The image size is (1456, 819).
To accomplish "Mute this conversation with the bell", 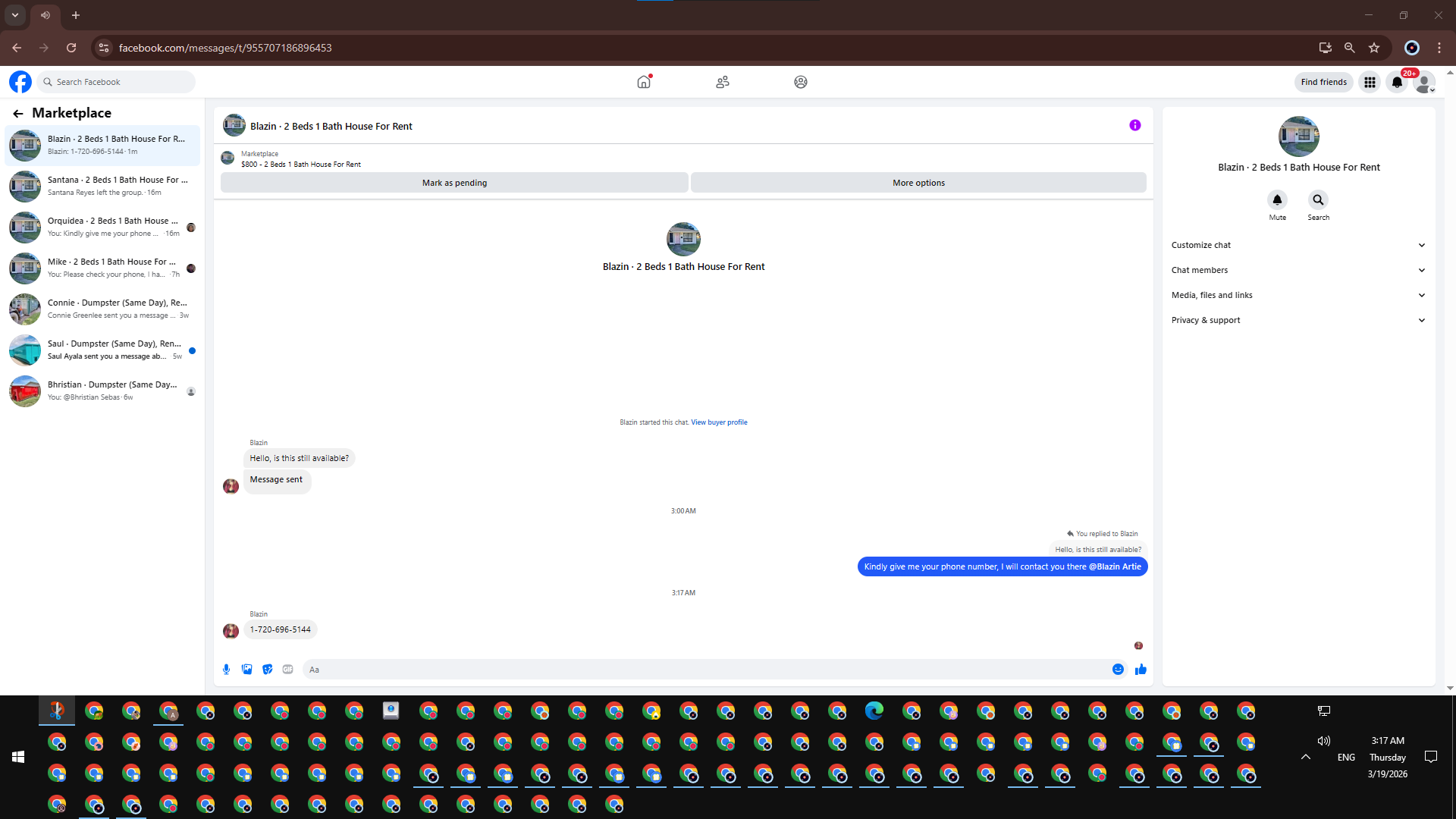I will coord(1277,200).
